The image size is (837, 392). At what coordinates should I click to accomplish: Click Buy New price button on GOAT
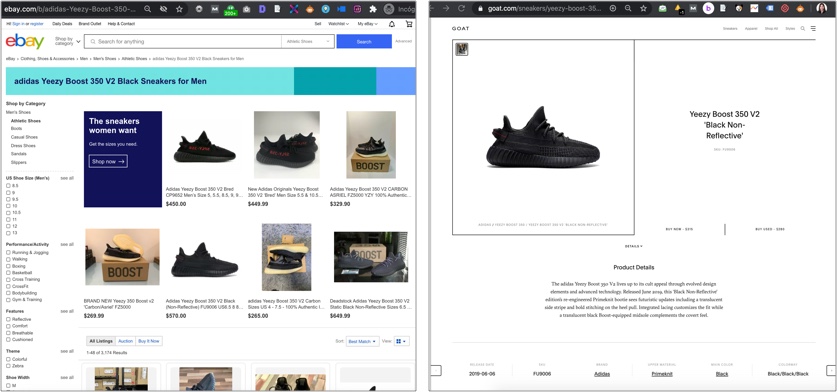pos(679,229)
